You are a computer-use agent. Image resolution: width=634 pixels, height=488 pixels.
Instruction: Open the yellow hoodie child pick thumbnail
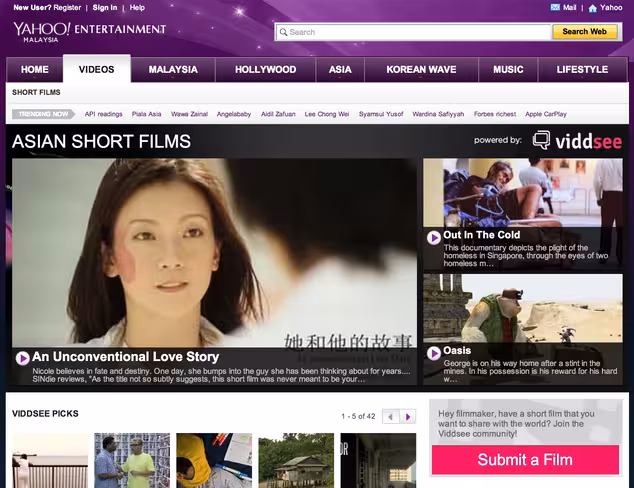(x=214, y=461)
